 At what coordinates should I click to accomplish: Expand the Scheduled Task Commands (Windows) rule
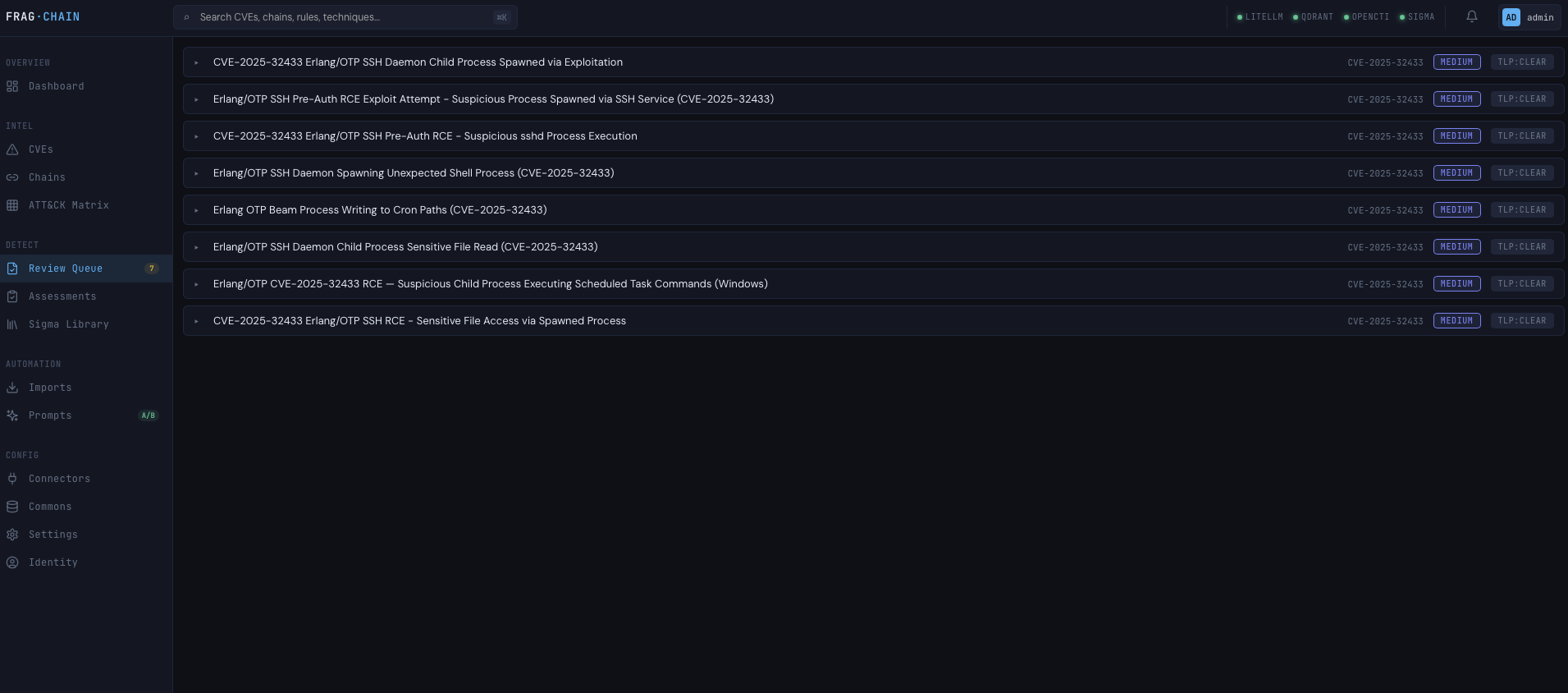tap(197, 284)
